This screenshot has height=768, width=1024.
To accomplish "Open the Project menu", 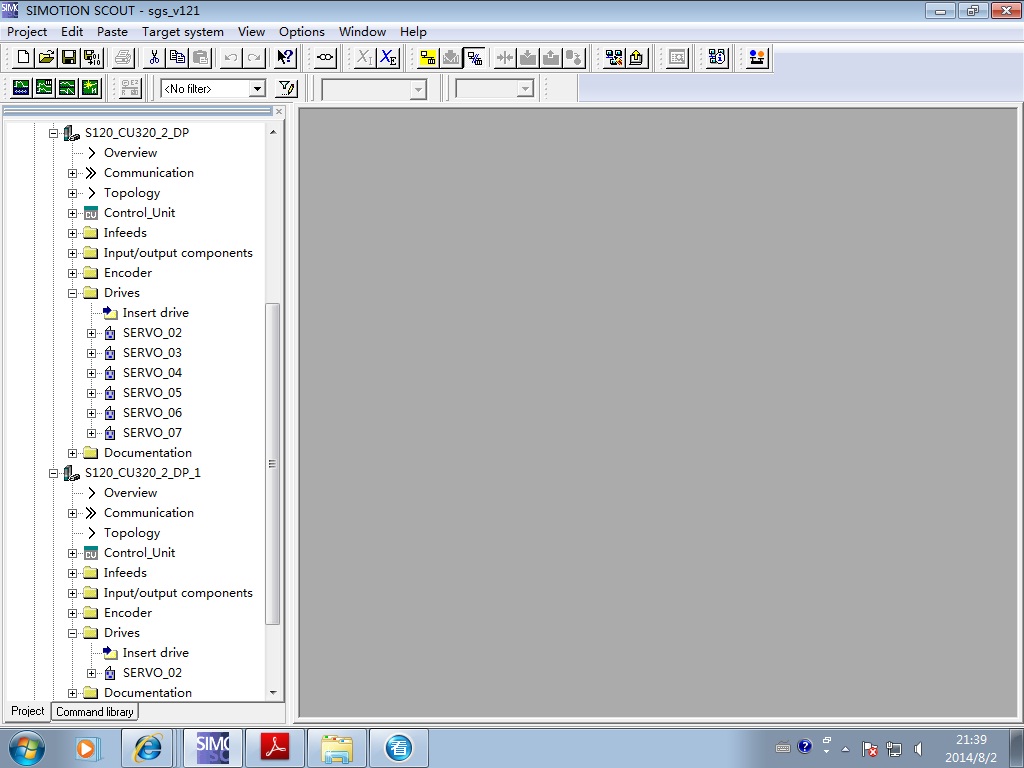I will pyautogui.click(x=27, y=31).
